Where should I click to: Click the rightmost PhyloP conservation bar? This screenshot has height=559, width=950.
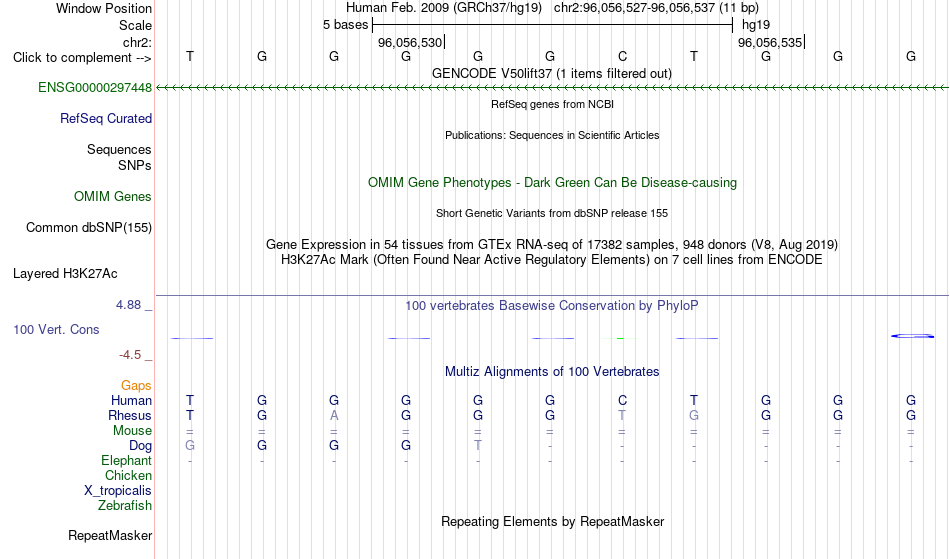tap(912, 336)
